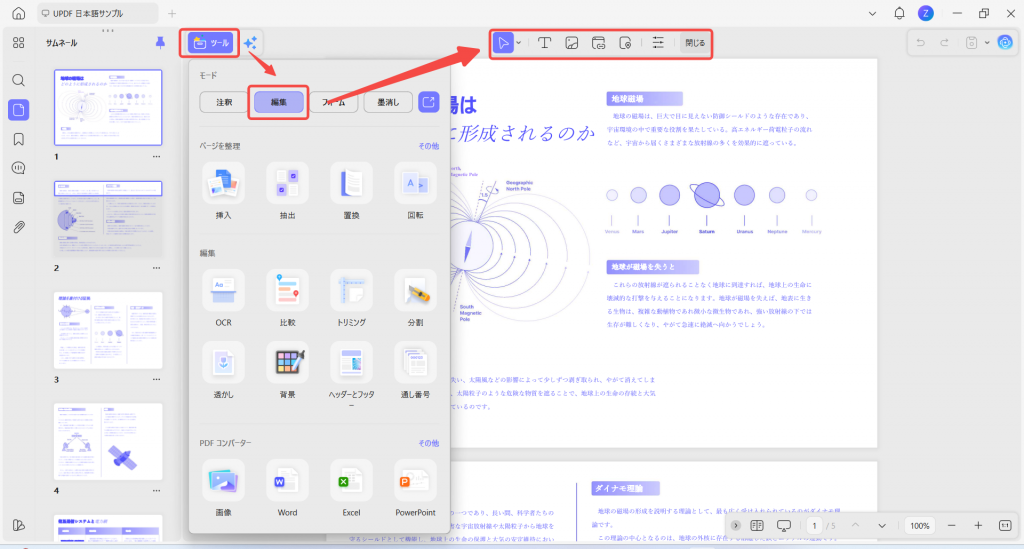The height and width of the screenshot is (549, 1024).
Task: Open the grid view sidebar icon
Action: point(18,43)
